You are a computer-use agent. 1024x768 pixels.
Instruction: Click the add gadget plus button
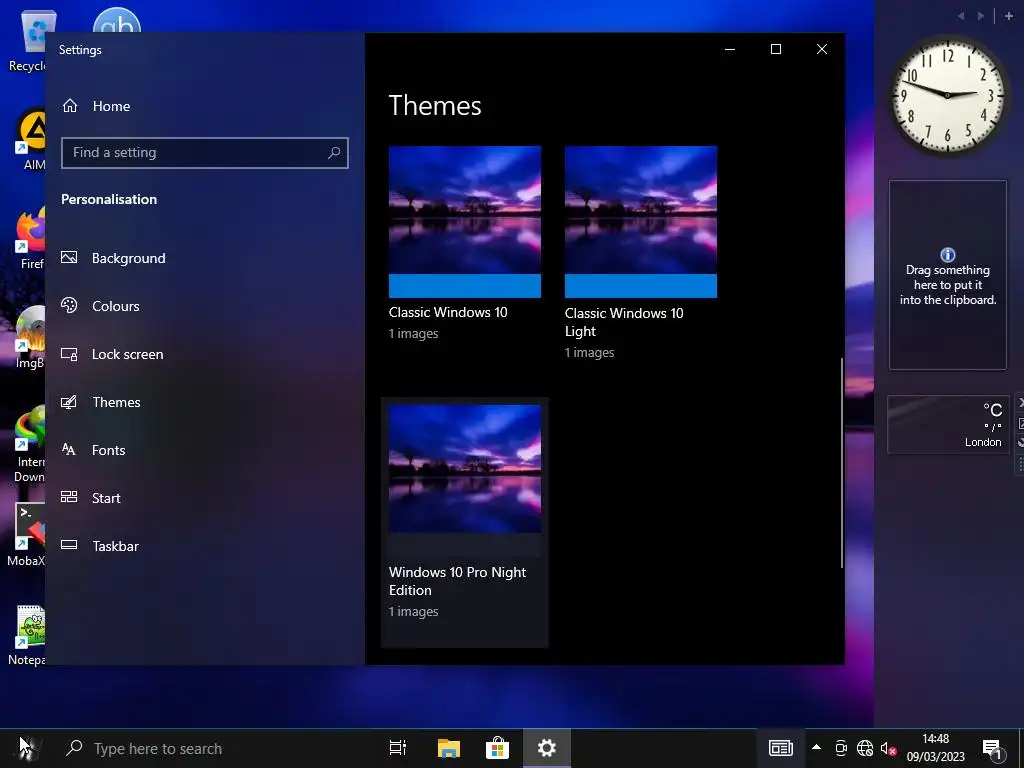(x=1009, y=16)
